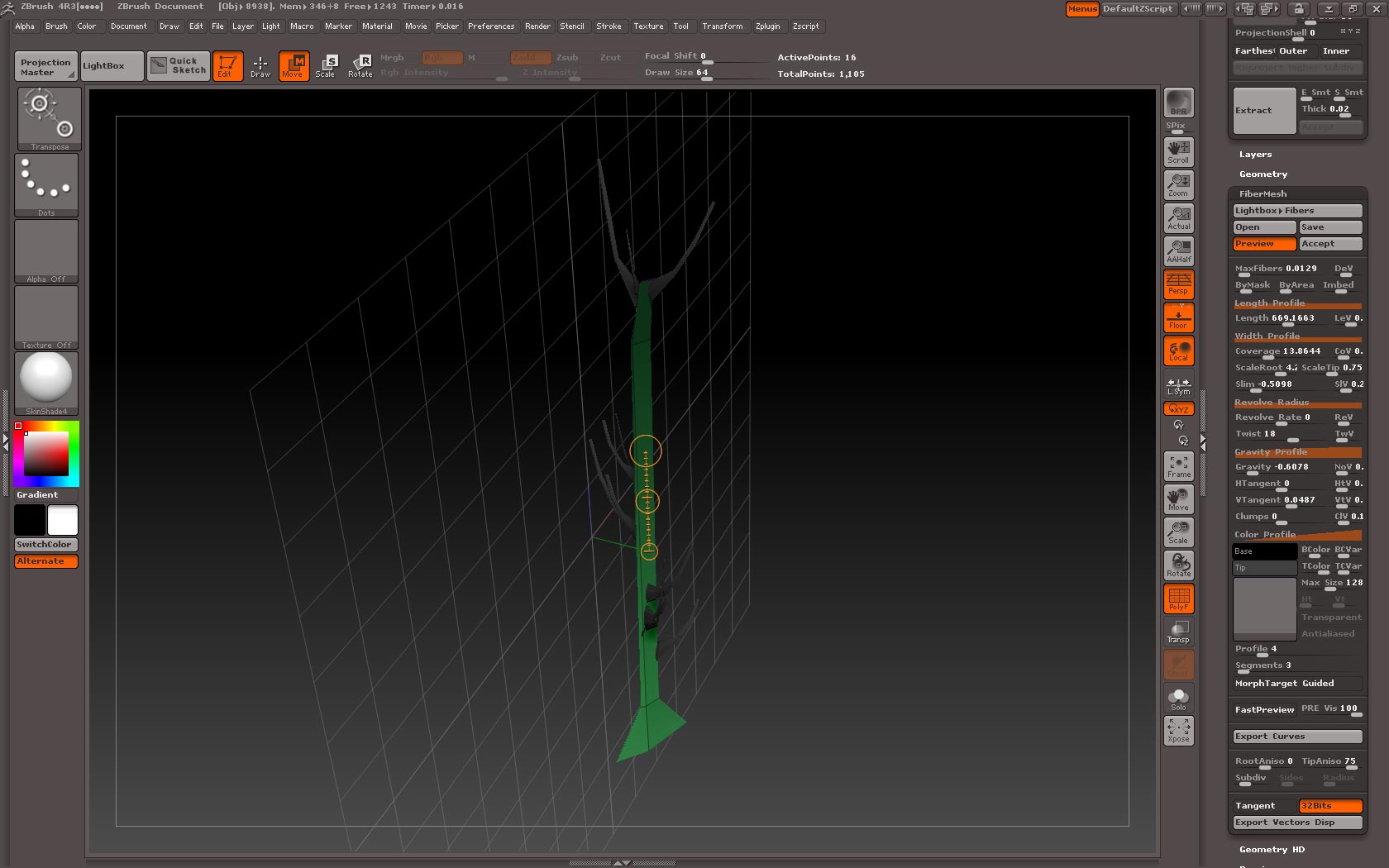Screen dimensions: 1389x868
Task: Turn on Solo mode icon
Action: [x=1177, y=698]
